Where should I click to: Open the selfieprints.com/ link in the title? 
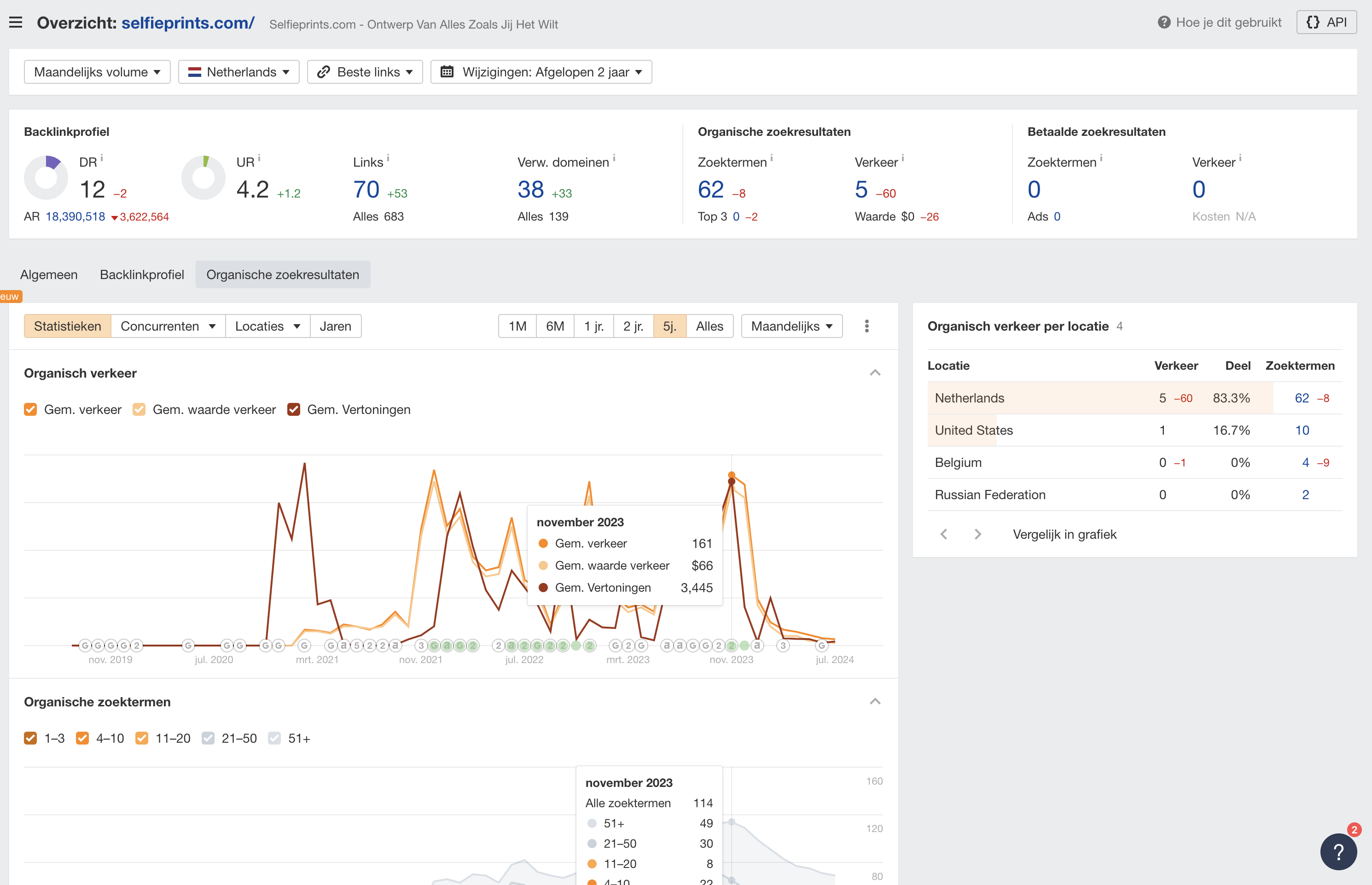pos(188,23)
